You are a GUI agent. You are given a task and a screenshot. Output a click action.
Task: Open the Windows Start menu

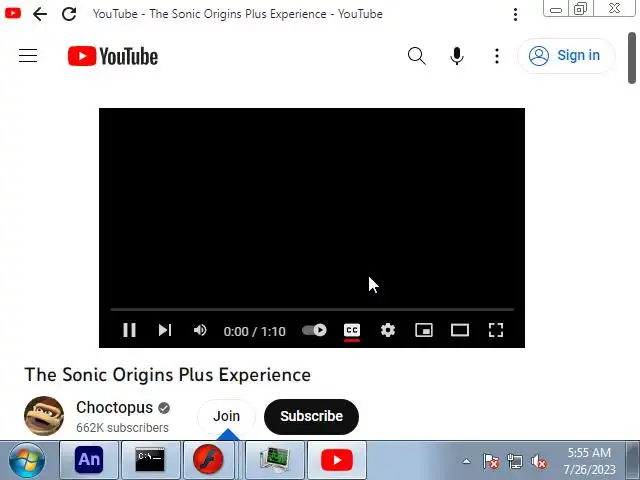(x=27, y=460)
